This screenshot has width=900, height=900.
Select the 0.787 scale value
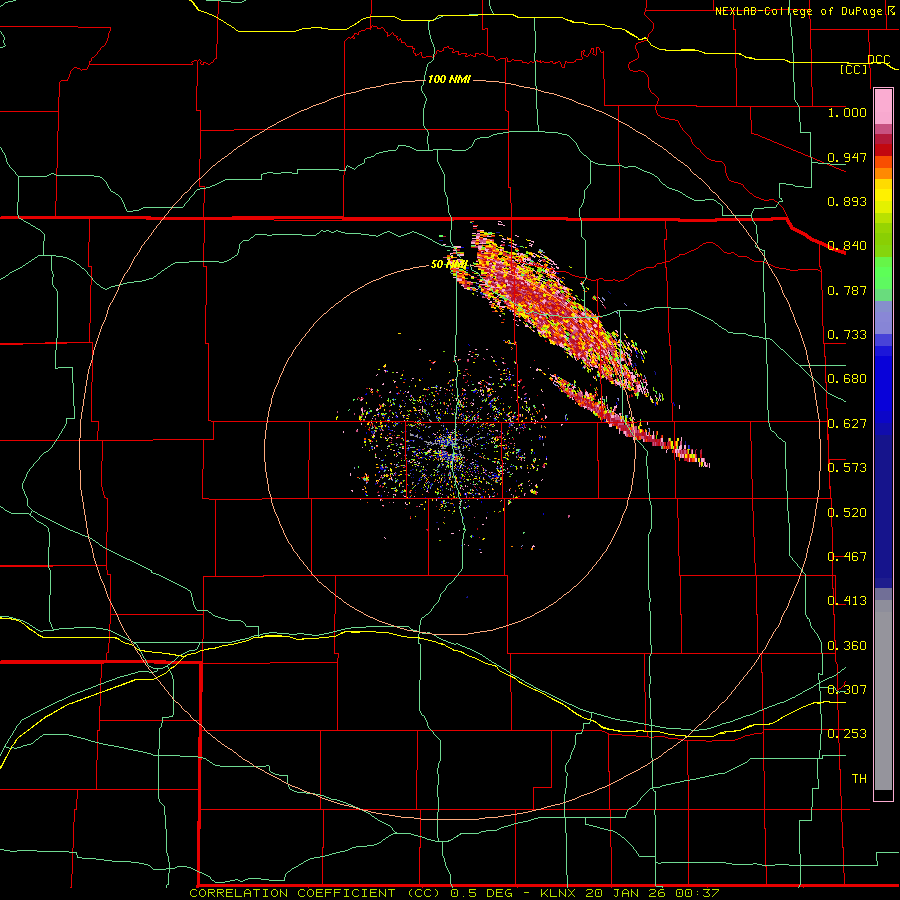847,290
